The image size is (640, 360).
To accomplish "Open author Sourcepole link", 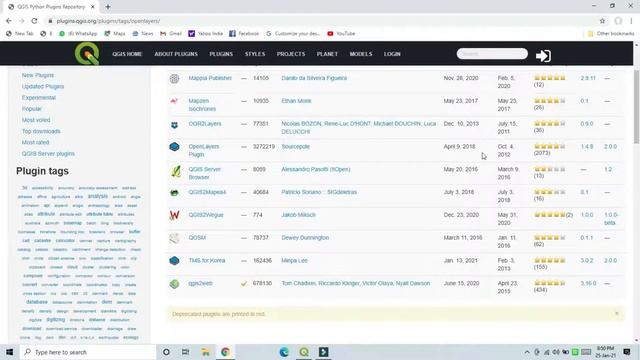I will pyautogui.click(x=296, y=146).
